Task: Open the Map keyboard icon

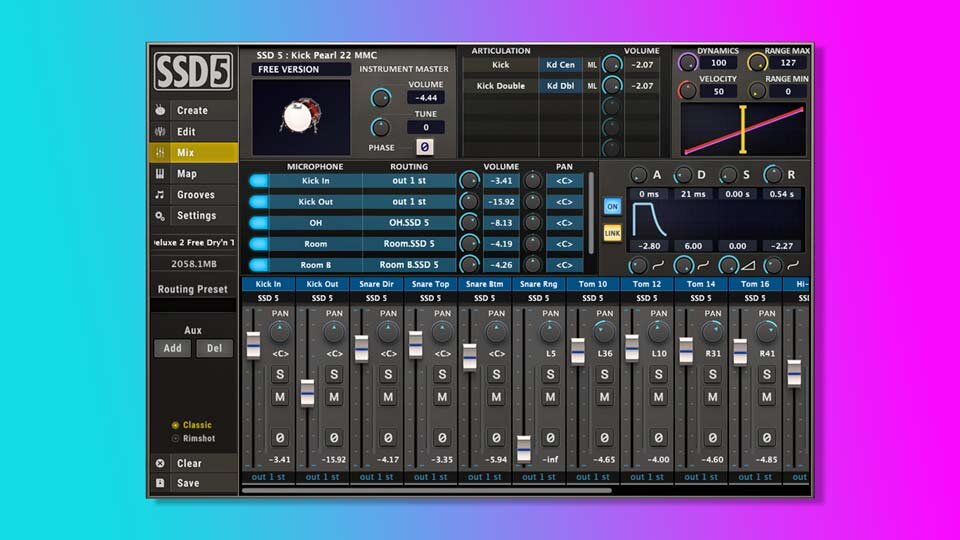Action: click(160, 174)
